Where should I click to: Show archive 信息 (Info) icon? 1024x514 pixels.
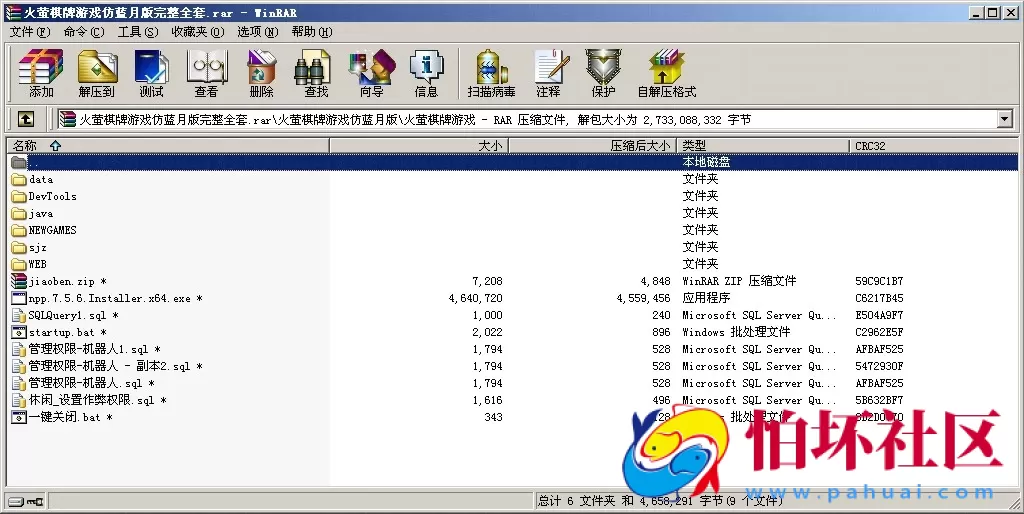(x=426, y=73)
